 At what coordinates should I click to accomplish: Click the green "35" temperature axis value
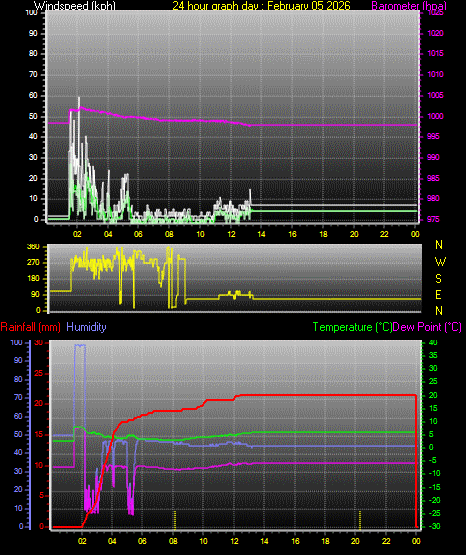pos(433,355)
